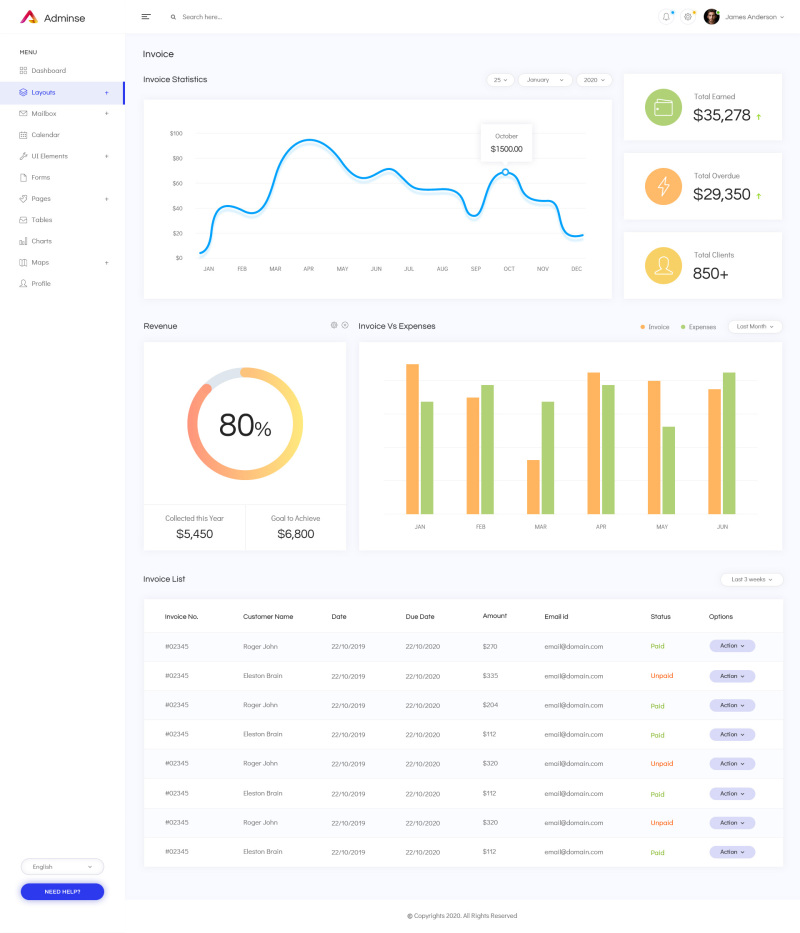
Task: Open header settings using the gear icon
Action: pyautogui.click(x=687, y=16)
